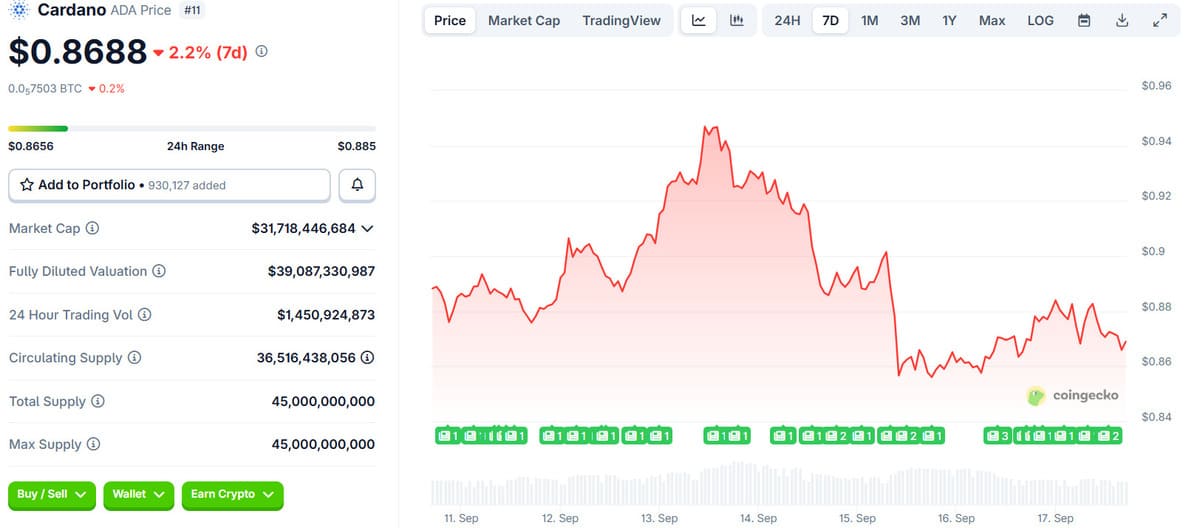Click the $0.96 y-axis label
This screenshot has height=528, width=1200.
1156,86
